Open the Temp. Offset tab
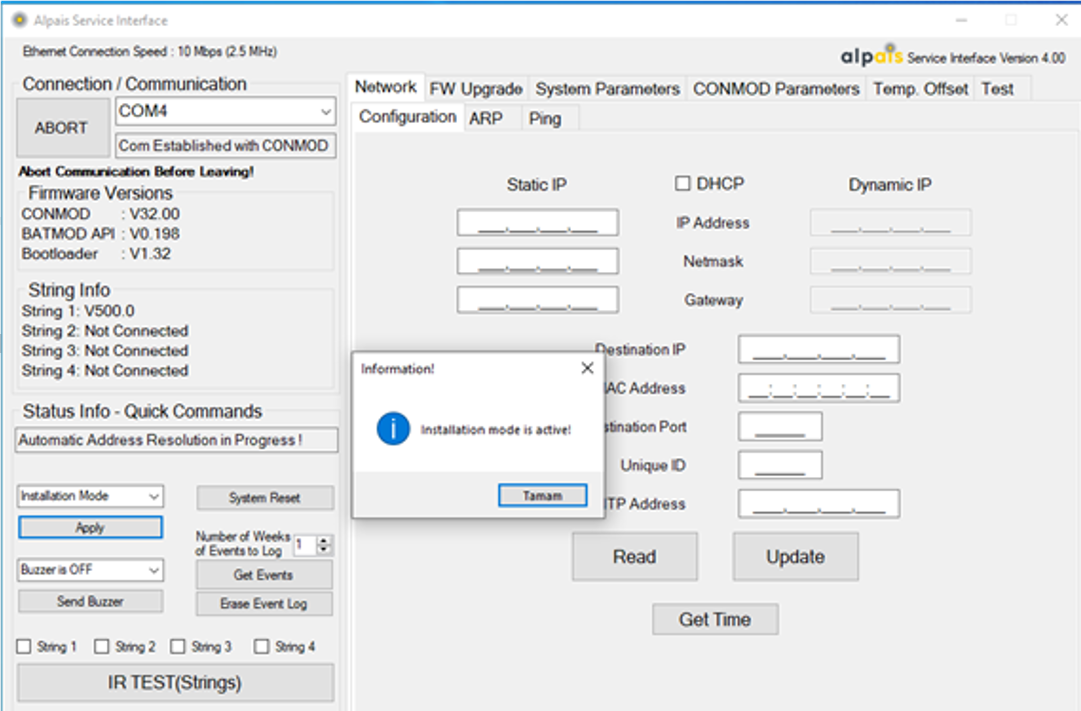 [920, 89]
